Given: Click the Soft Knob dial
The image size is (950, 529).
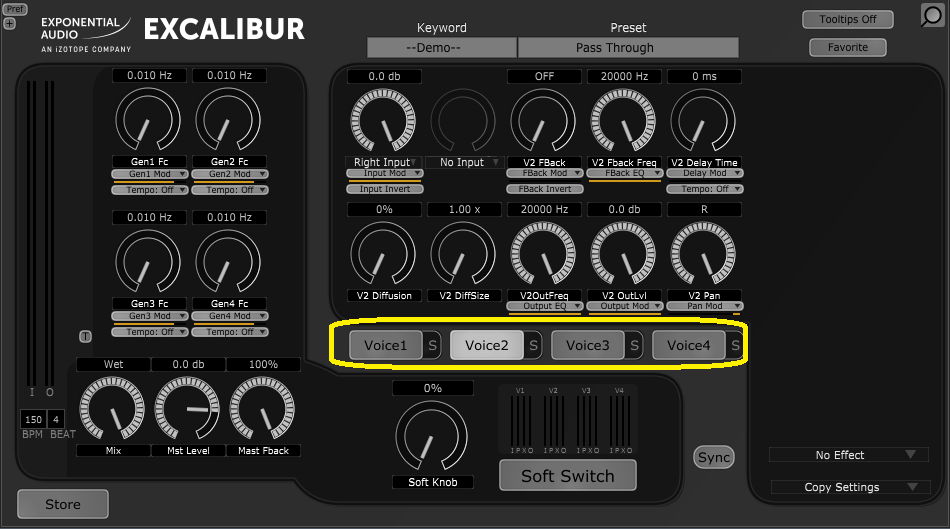Looking at the screenshot, I should click(x=431, y=436).
